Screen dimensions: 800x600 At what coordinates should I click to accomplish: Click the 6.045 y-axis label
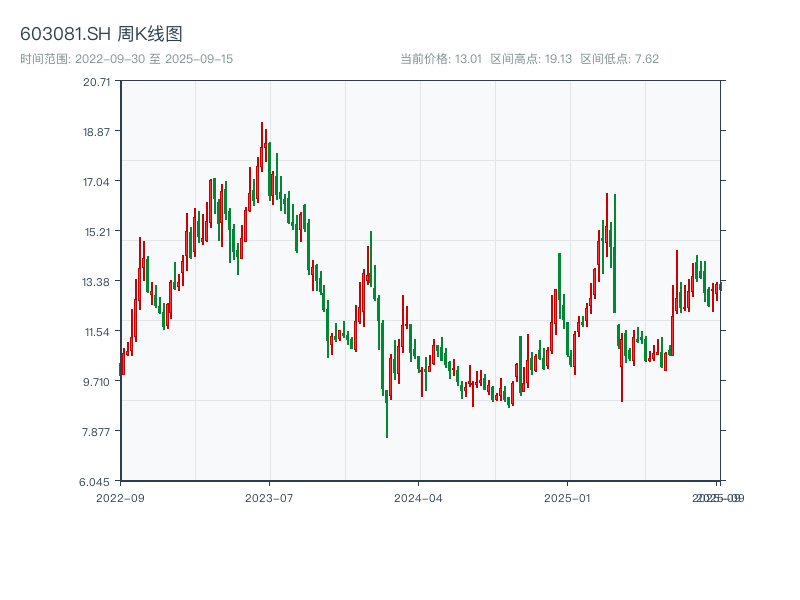[x=94, y=482]
